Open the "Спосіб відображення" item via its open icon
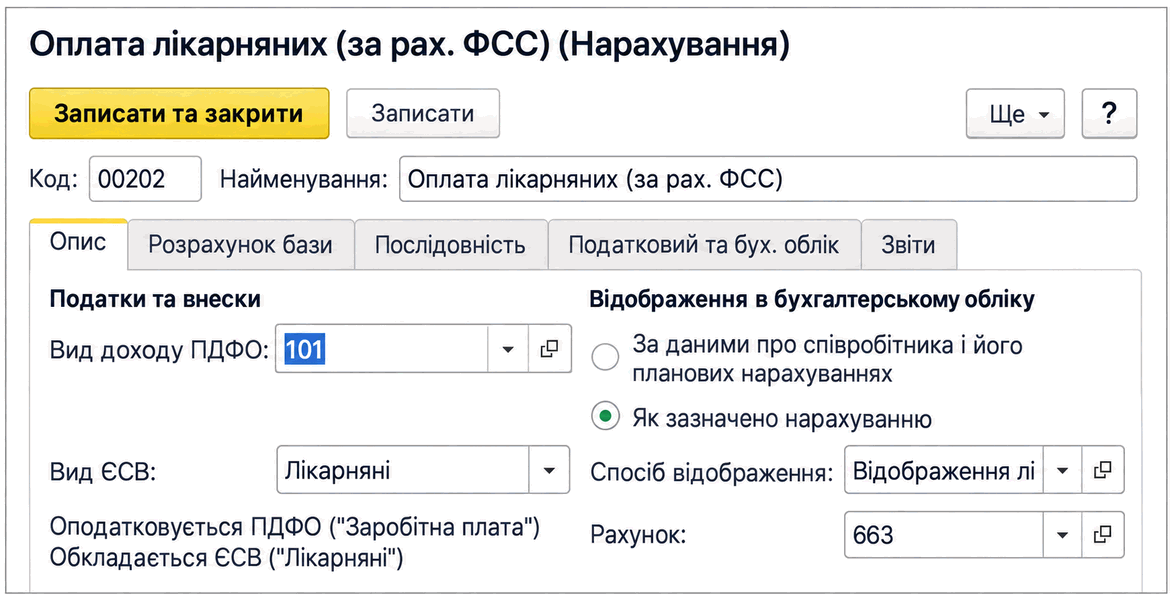The height and width of the screenshot is (603, 1172). [x=1103, y=470]
